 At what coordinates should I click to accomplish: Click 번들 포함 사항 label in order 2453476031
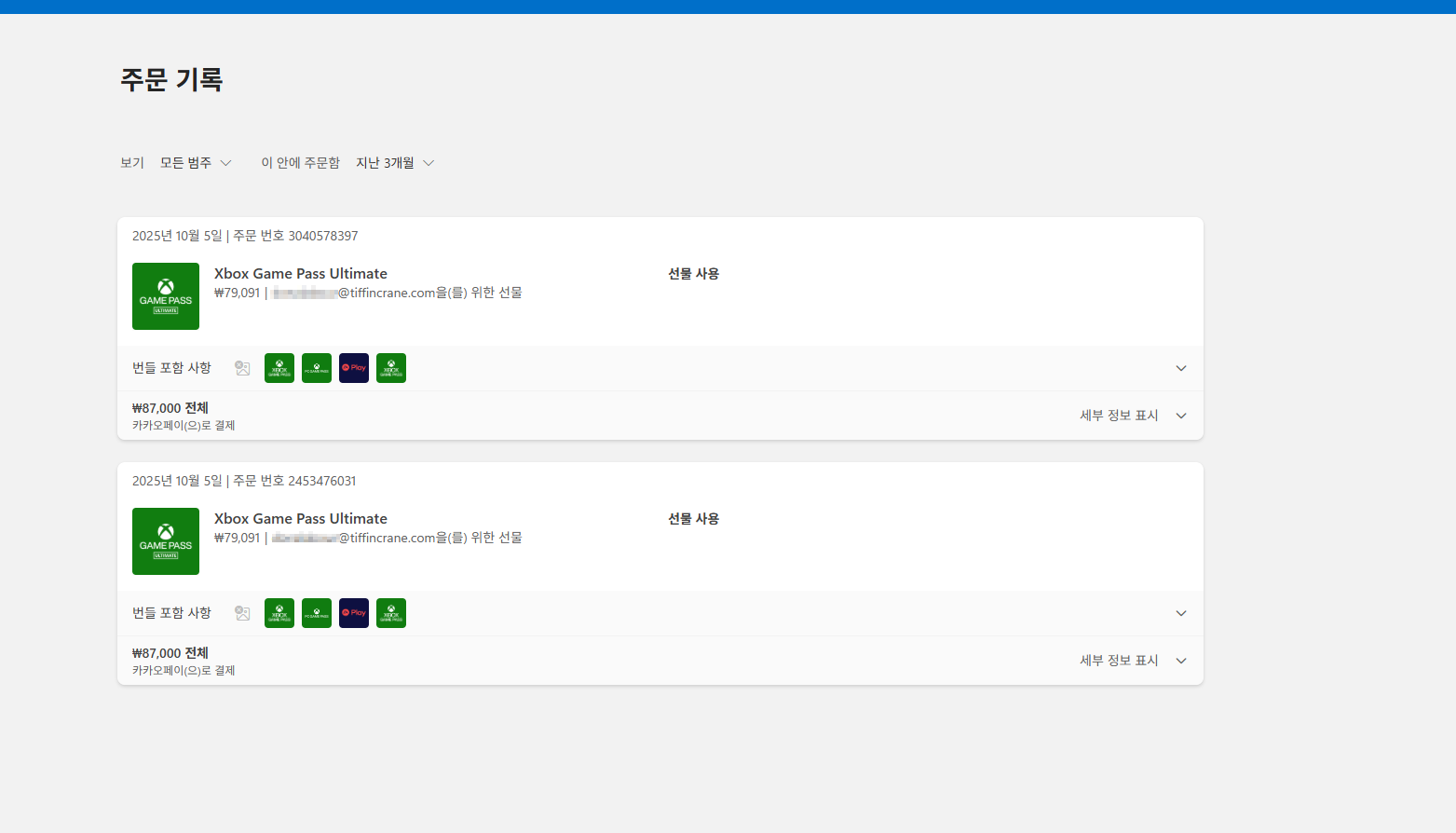pos(171,613)
